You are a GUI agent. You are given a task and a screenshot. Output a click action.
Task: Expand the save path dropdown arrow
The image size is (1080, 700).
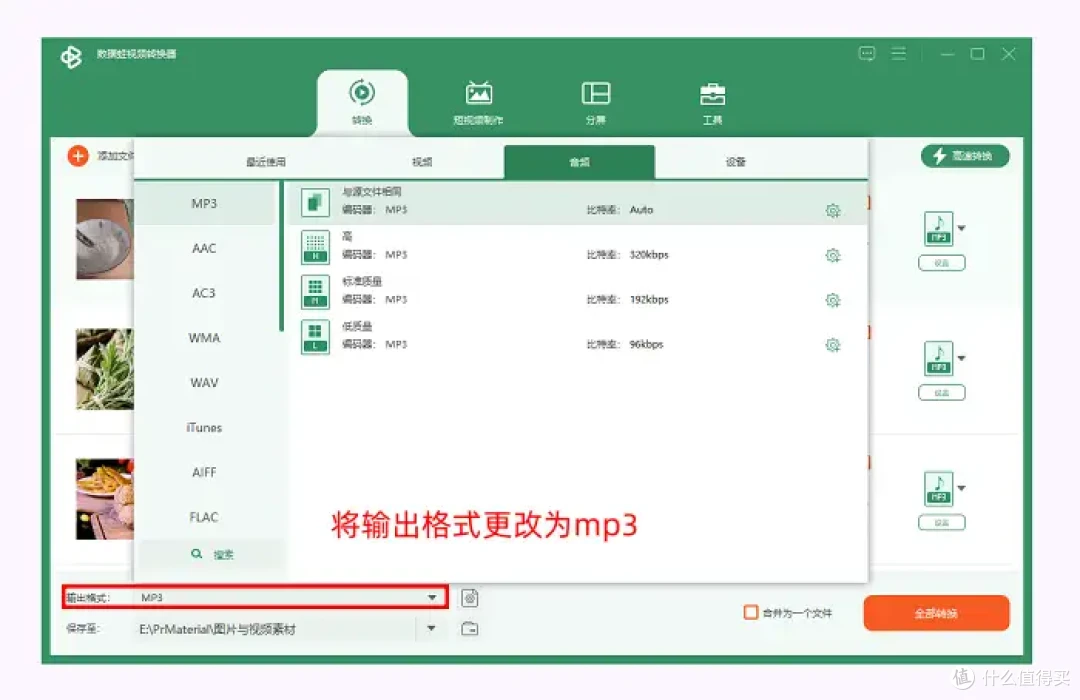click(x=431, y=628)
